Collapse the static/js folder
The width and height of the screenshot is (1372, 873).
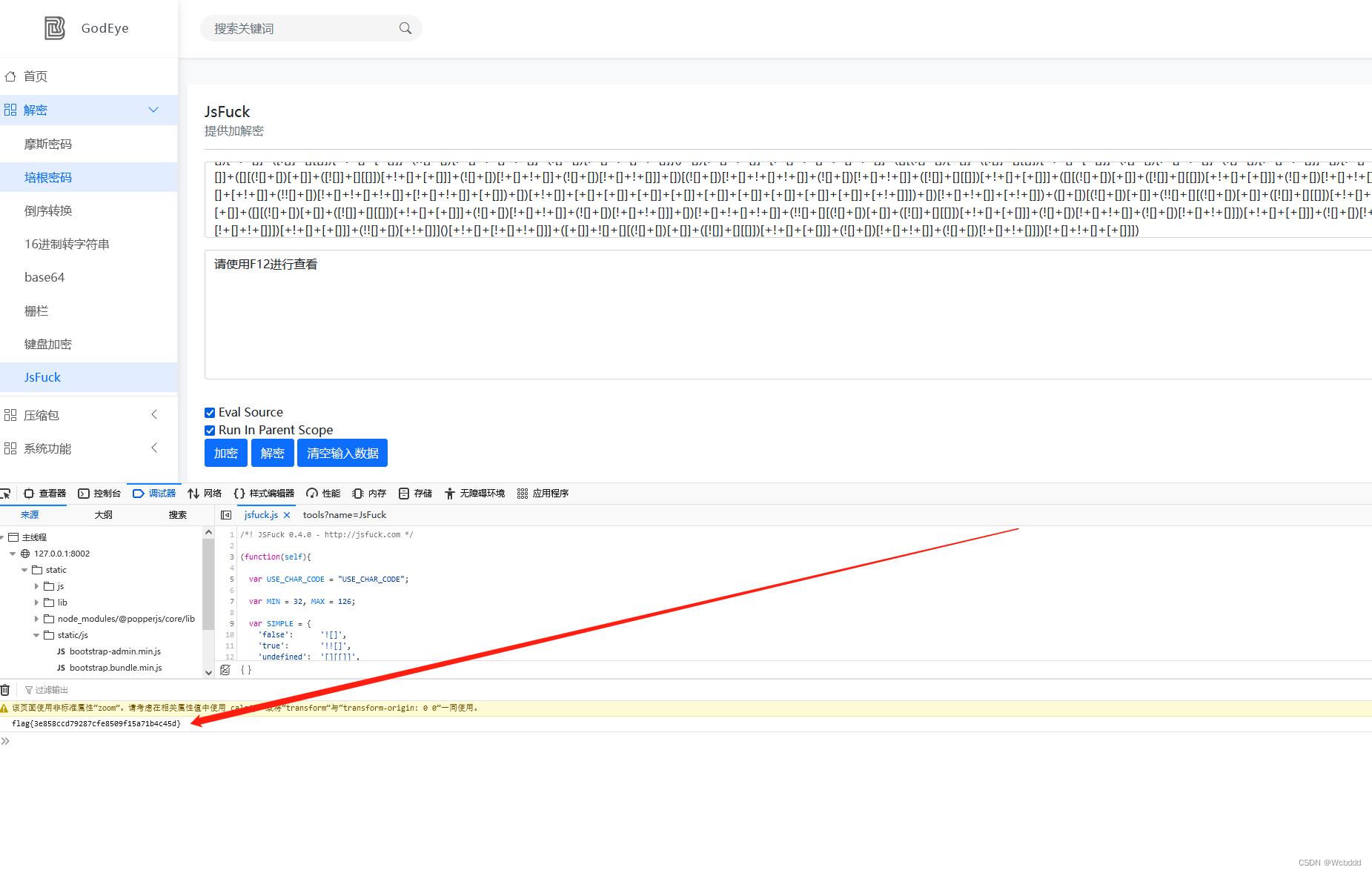pyautogui.click(x=36, y=635)
